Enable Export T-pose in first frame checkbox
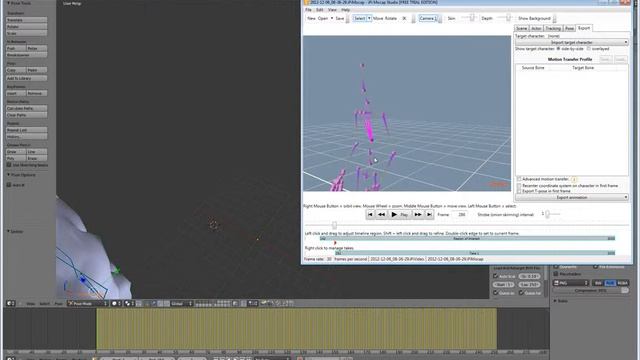The image size is (640, 360). coord(519,191)
